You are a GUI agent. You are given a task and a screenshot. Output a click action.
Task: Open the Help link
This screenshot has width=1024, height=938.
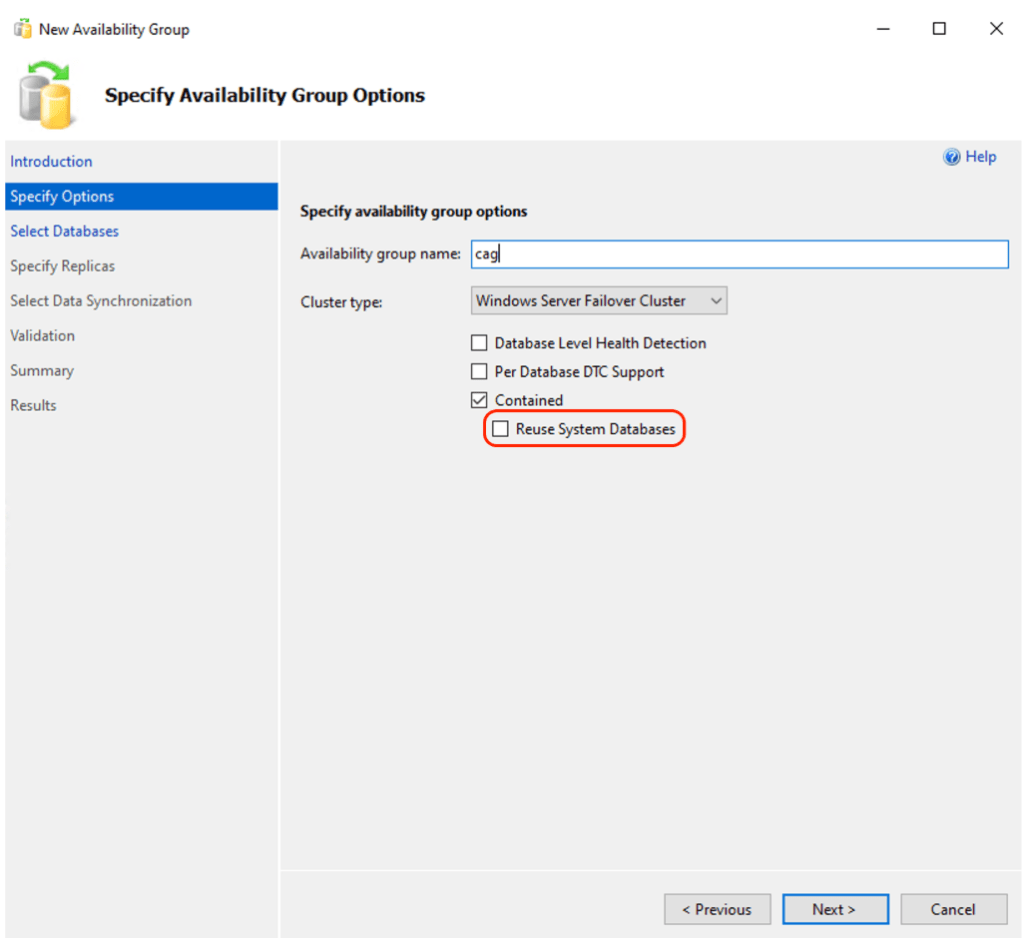coord(980,157)
